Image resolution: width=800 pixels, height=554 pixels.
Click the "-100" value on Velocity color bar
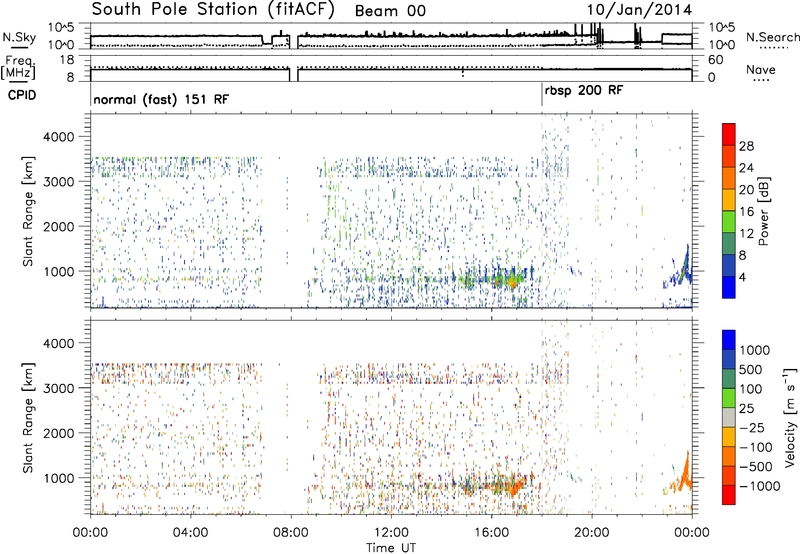(x=757, y=447)
